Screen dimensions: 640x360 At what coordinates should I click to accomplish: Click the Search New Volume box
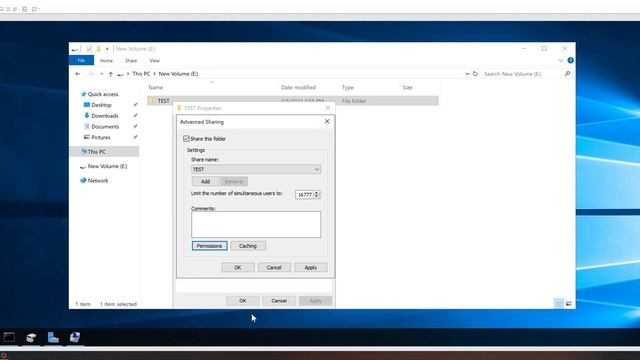pyautogui.click(x=522, y=74)
